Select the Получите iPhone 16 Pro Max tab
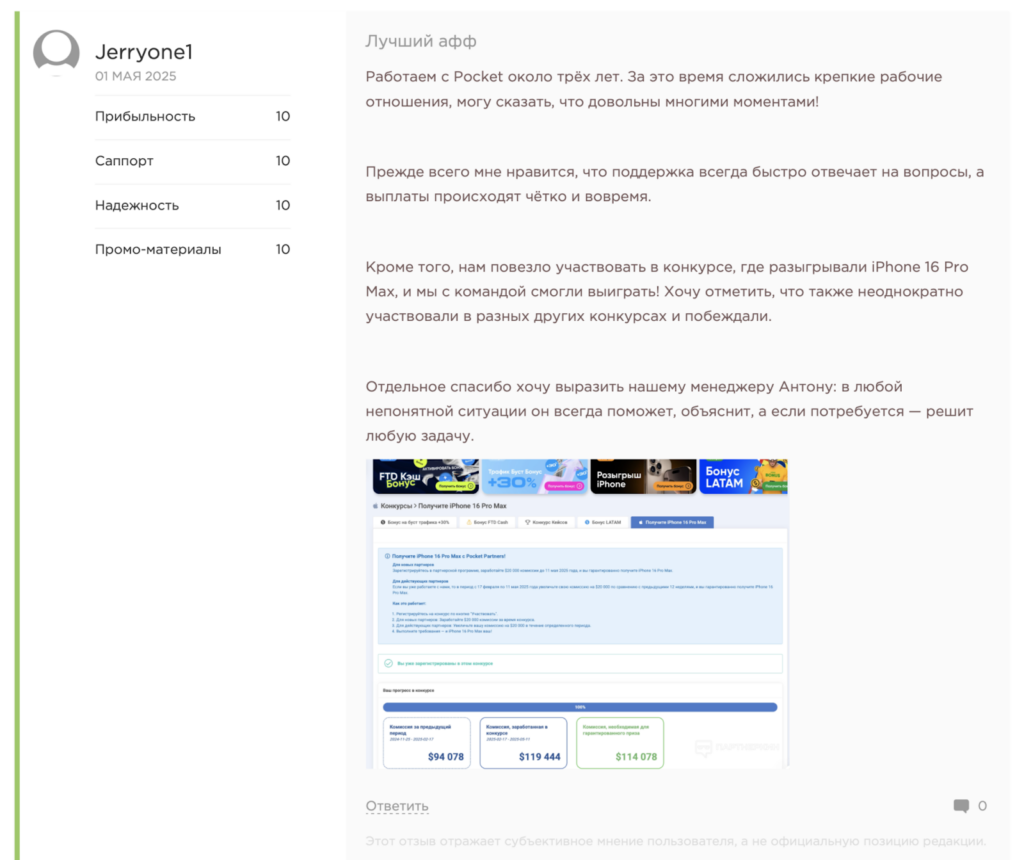The width and height of the screenshot is (1024, 860). (672, 522)
